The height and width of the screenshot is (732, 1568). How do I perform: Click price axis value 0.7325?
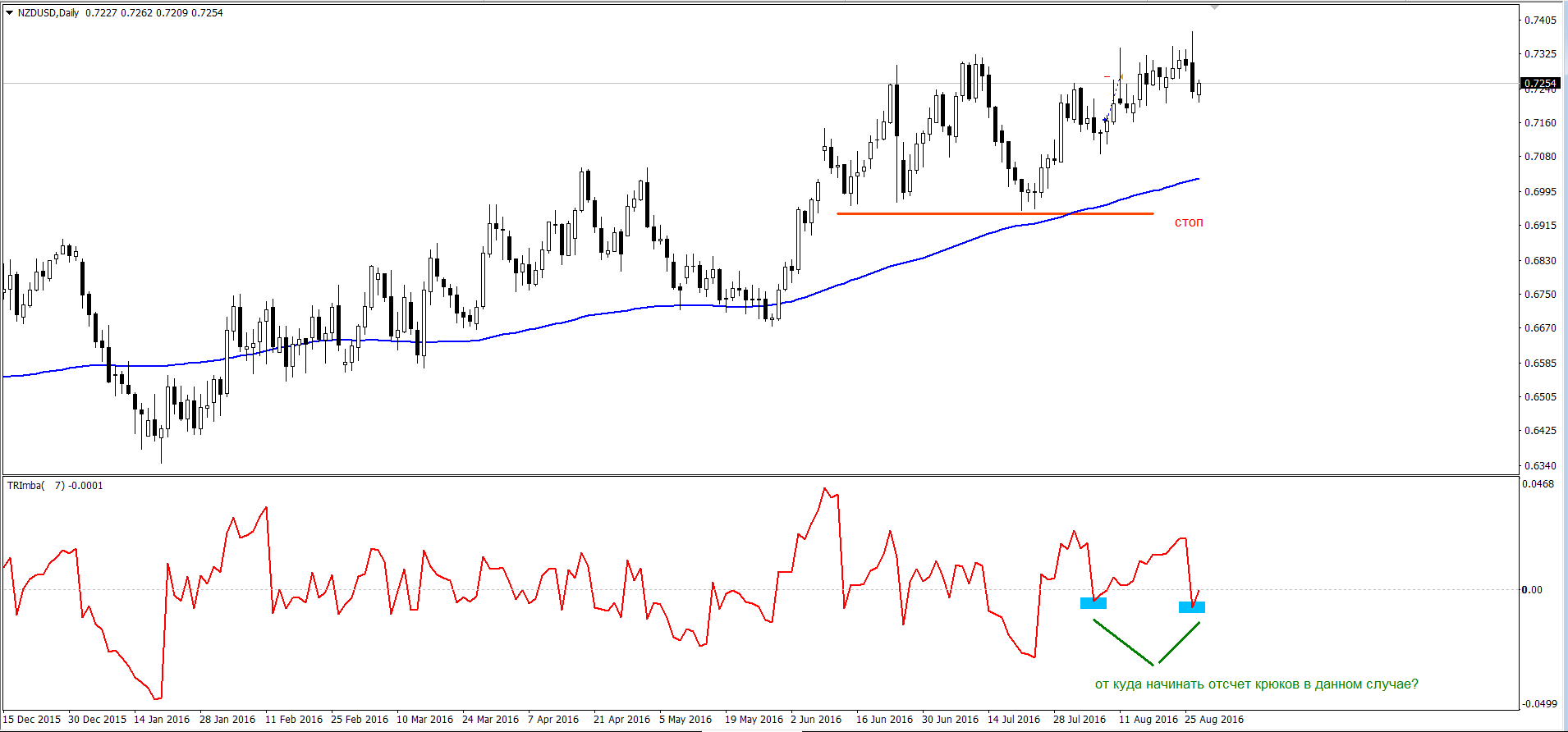[x=1540, y=53]
